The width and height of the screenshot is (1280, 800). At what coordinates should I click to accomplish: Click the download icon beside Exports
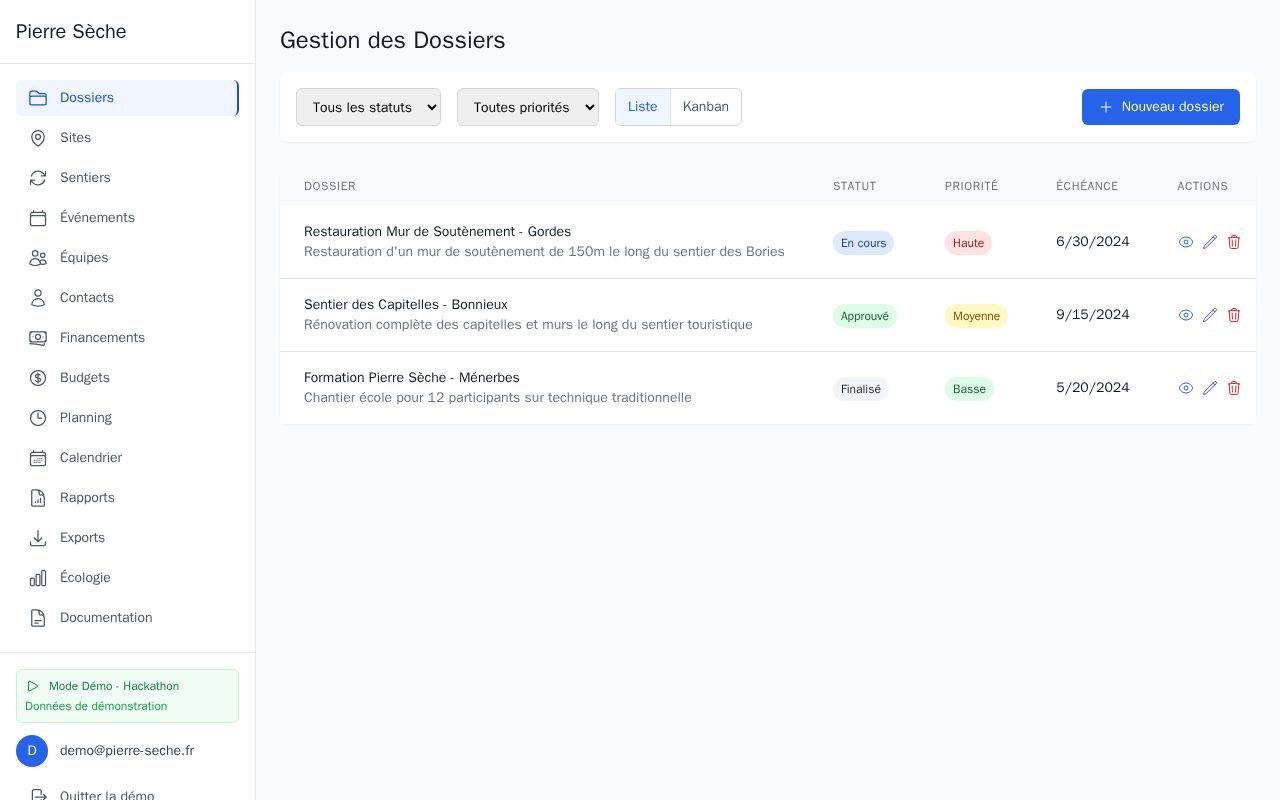(38, 538)
